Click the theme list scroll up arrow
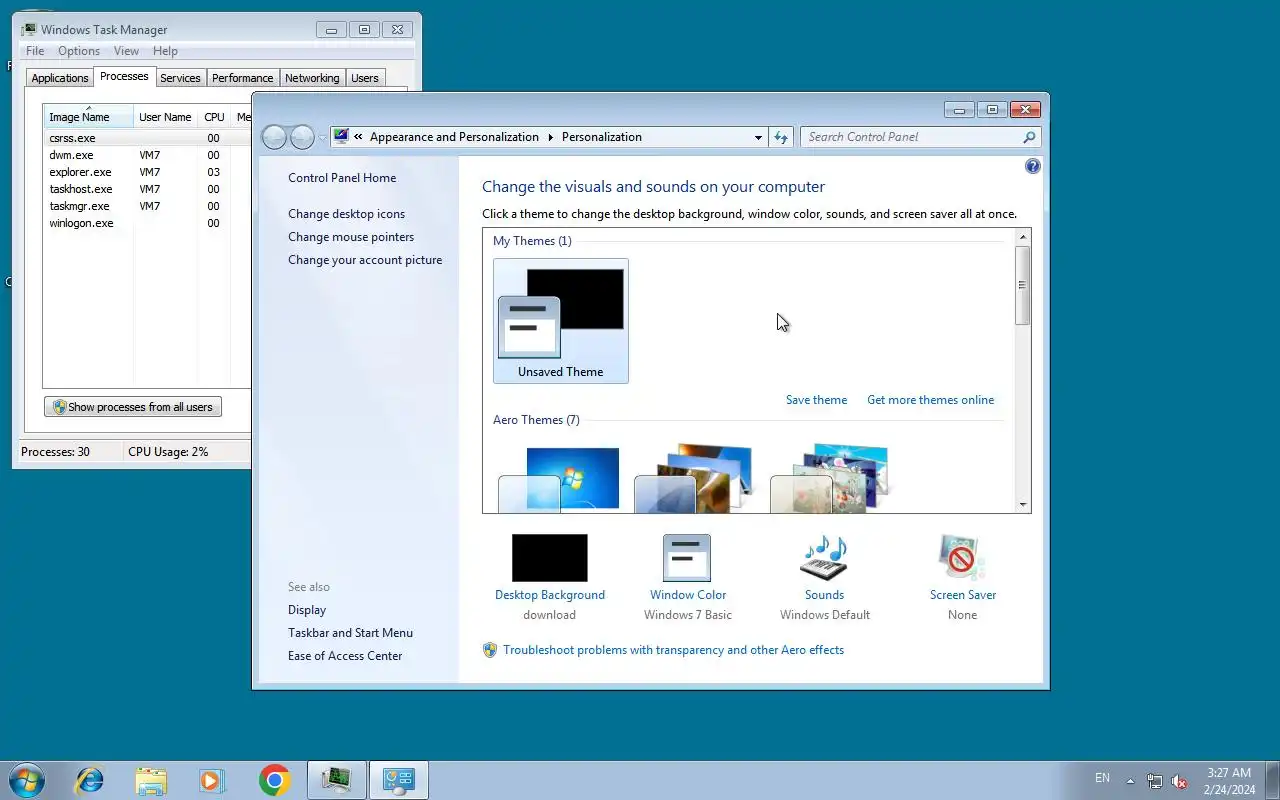Screen dimensions: 1280x800 [x=1022, y=237]
